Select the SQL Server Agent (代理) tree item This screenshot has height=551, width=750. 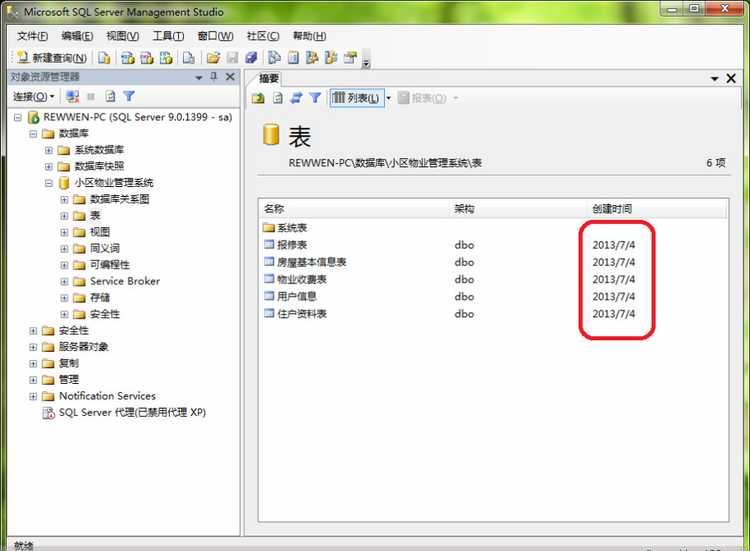132,412
